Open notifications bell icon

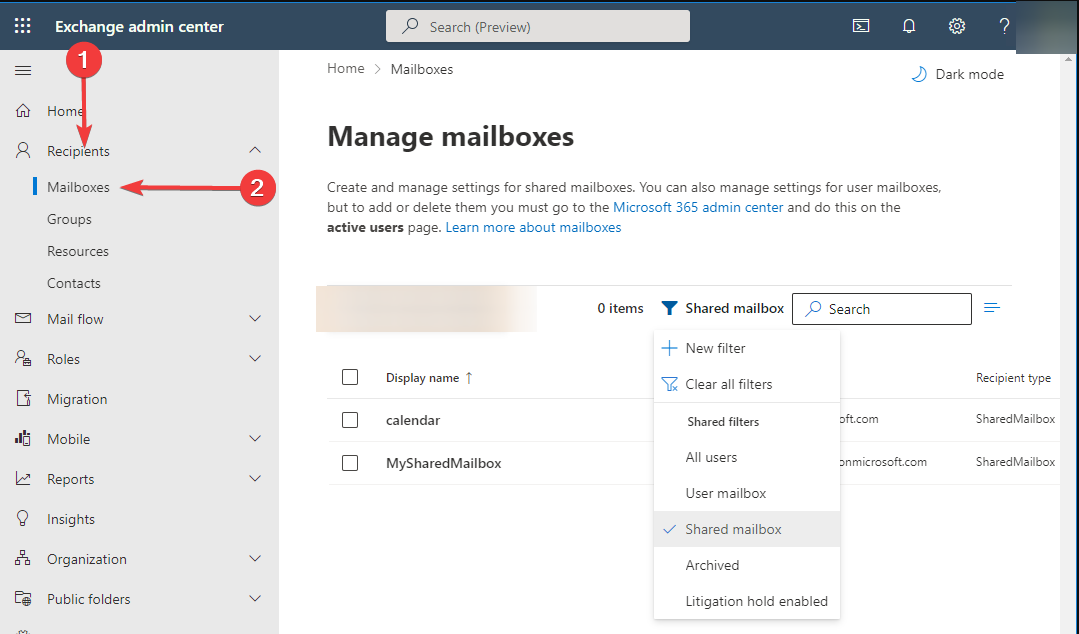(x=909, y=26)
